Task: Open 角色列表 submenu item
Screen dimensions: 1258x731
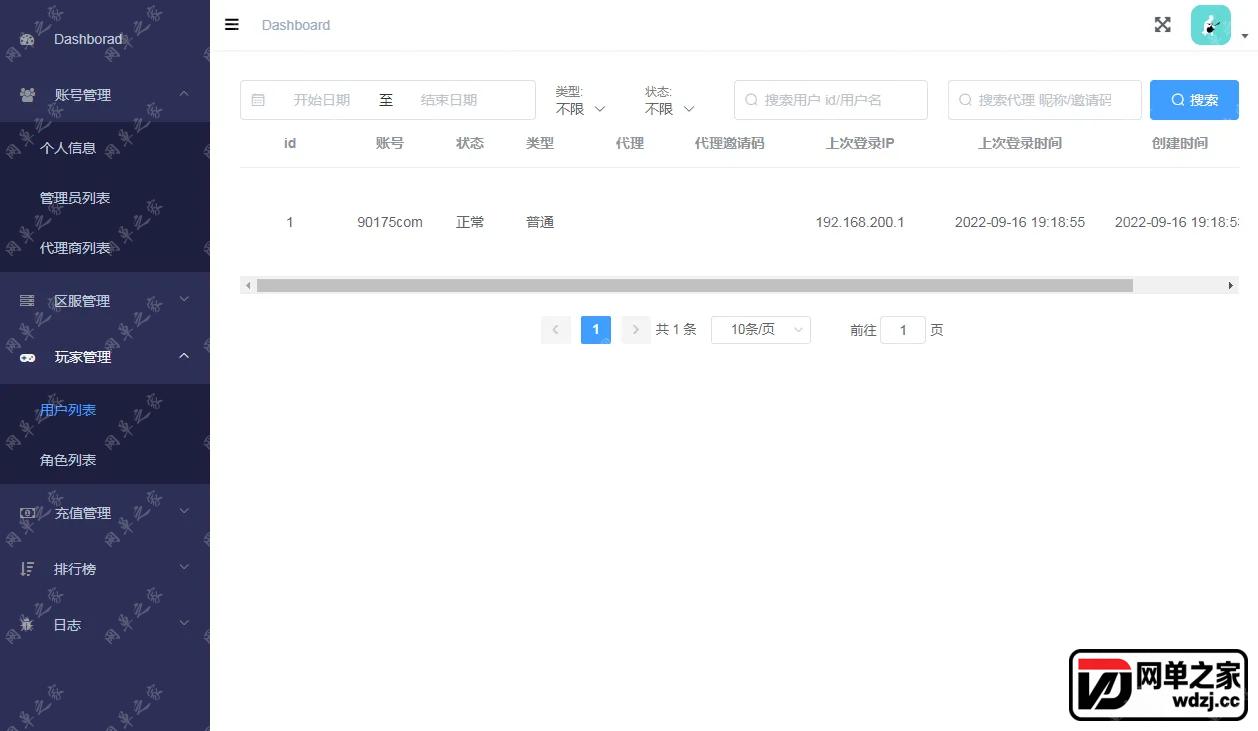Action: tap(105, 460)
